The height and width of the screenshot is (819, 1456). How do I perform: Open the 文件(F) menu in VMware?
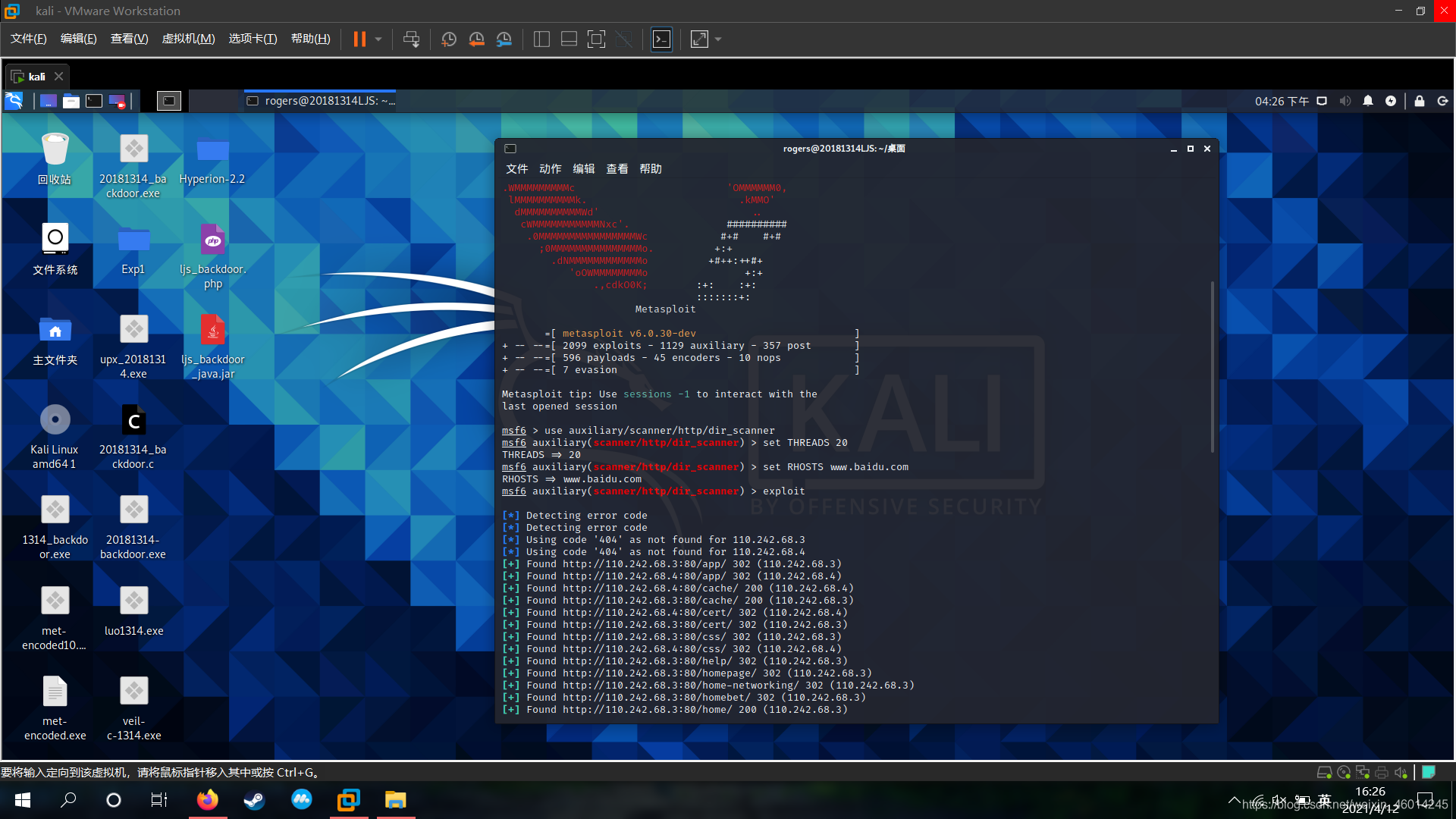point(28,39)
